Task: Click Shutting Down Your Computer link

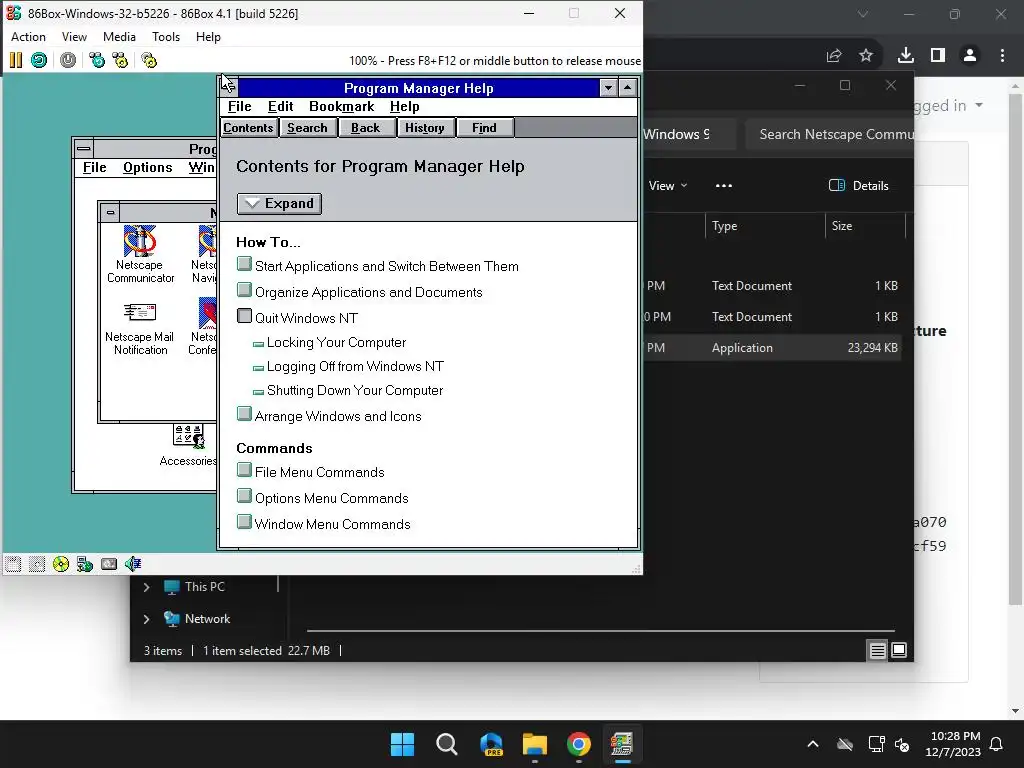Action: [x=355, y=390]
